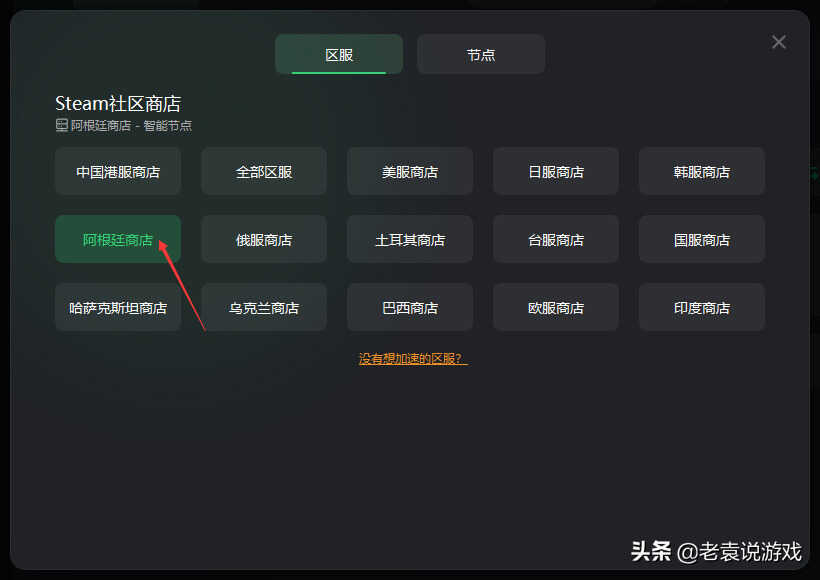
Task: Select 中国港服商店 region
Action: 118,172
